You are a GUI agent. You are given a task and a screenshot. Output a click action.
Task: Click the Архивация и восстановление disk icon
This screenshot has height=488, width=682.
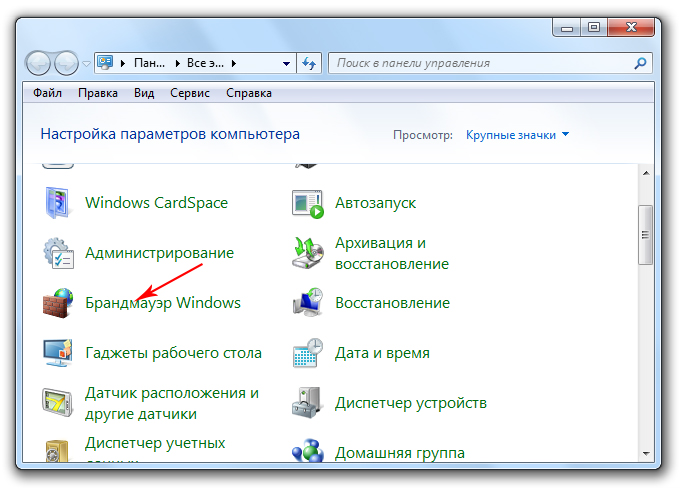point(308,253)
